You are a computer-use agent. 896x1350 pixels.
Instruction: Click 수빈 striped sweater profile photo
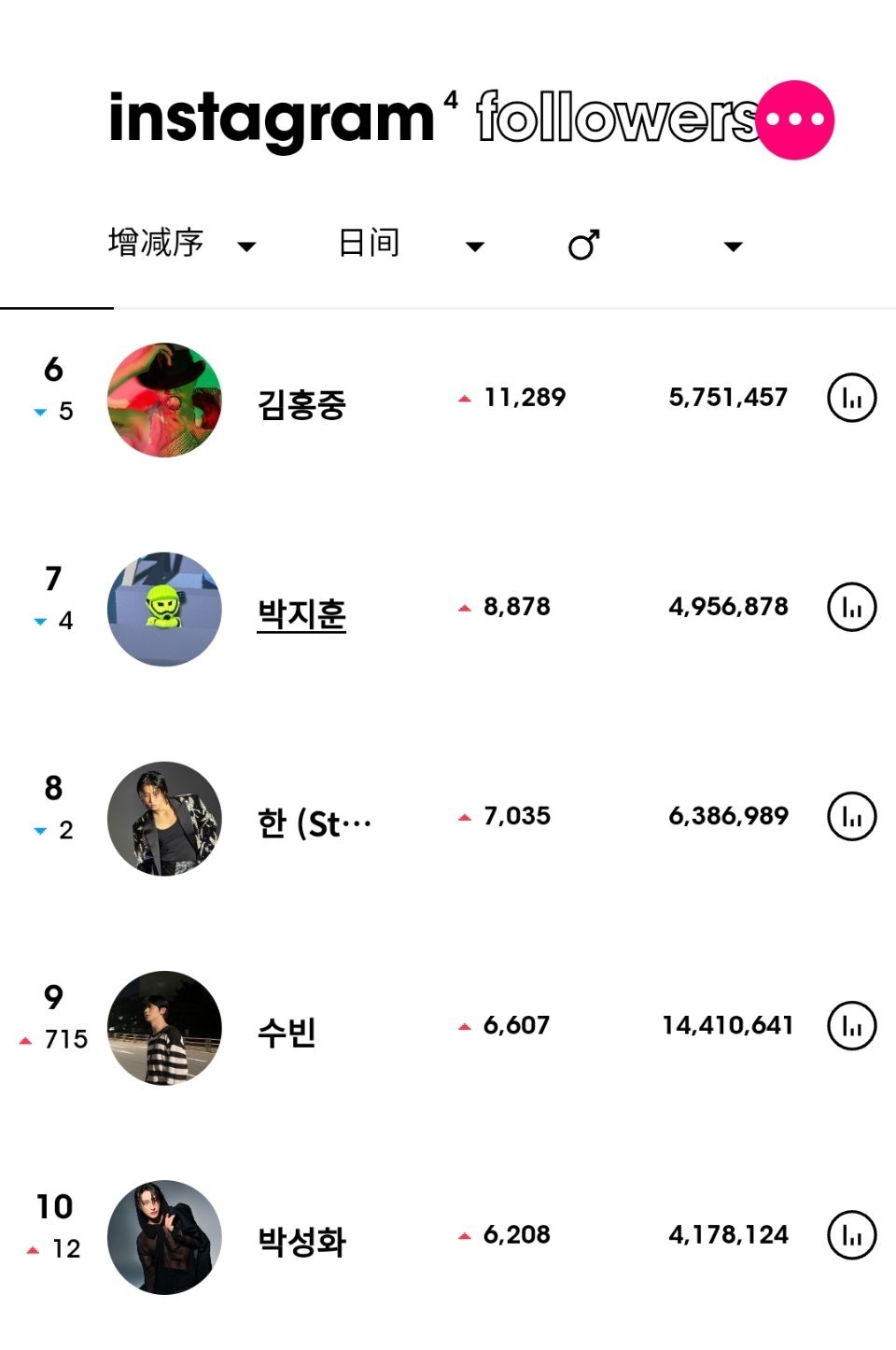(164, 1028)
